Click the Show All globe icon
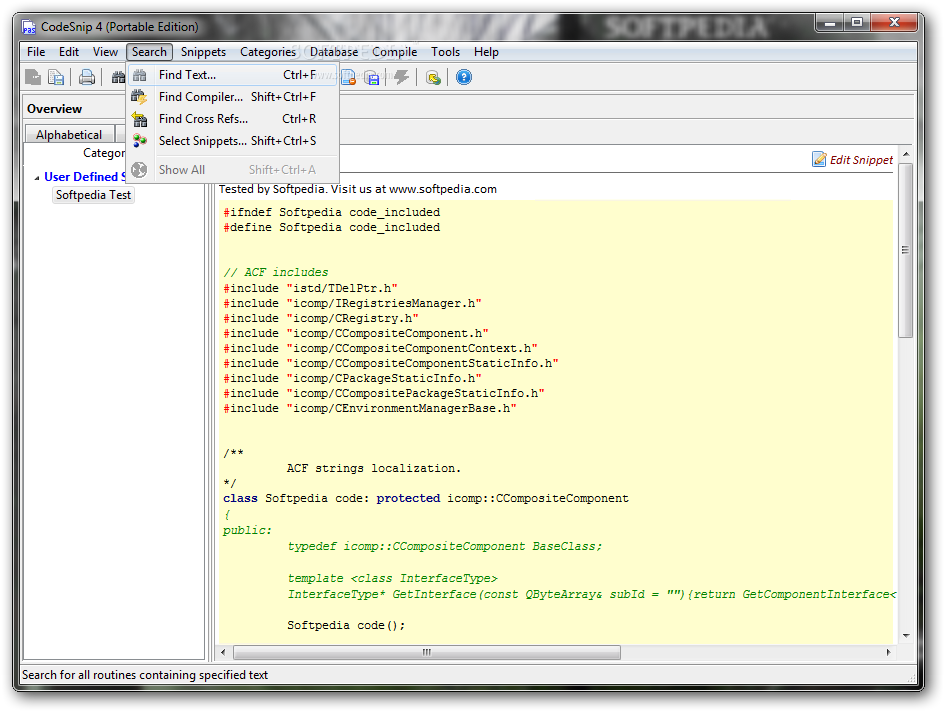Image resolution: width=945 pixels, height=712 pixels. click(x=139, y=169)
